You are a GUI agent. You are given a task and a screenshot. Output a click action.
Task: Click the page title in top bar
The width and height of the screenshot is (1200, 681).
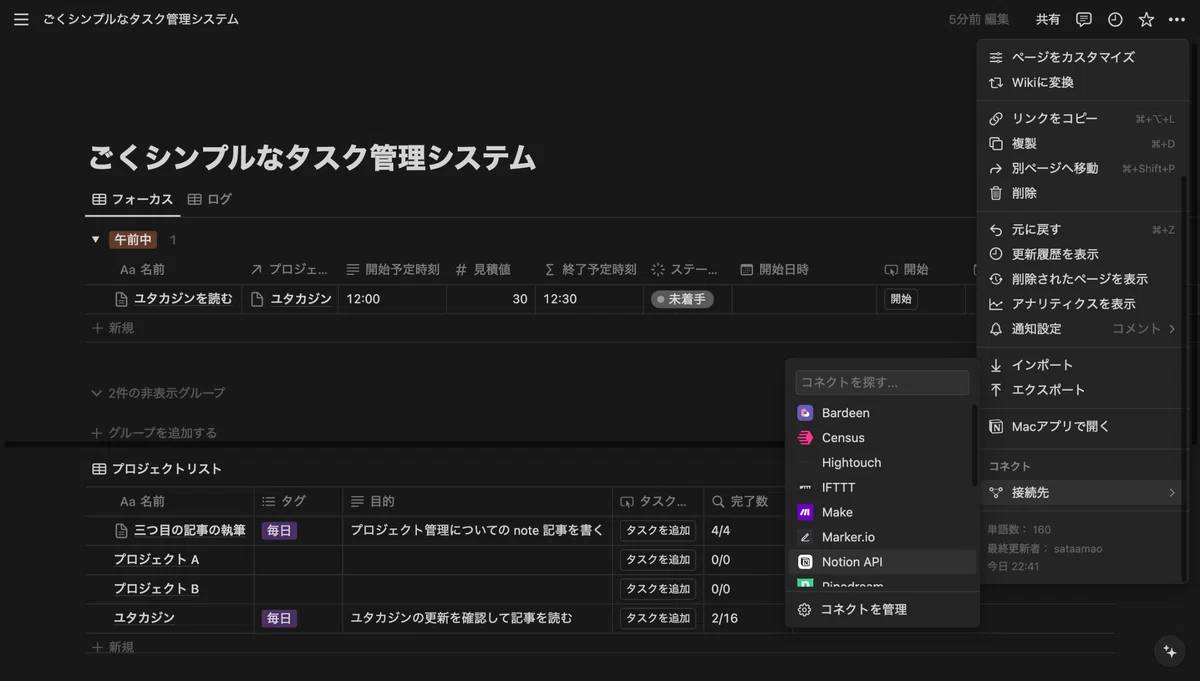pos(141,19)
